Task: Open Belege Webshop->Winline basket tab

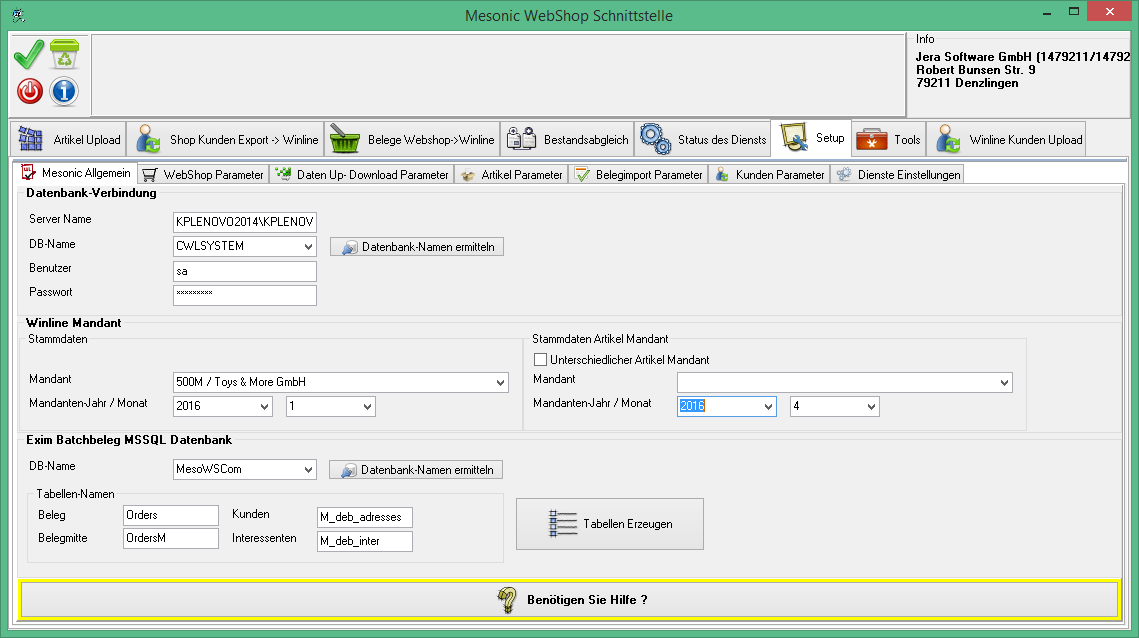Action: click(x=412, y=140)
